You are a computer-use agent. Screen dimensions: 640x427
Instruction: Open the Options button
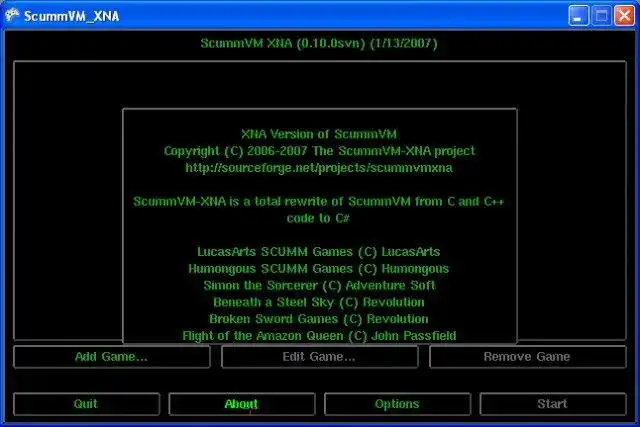(397, 404)
